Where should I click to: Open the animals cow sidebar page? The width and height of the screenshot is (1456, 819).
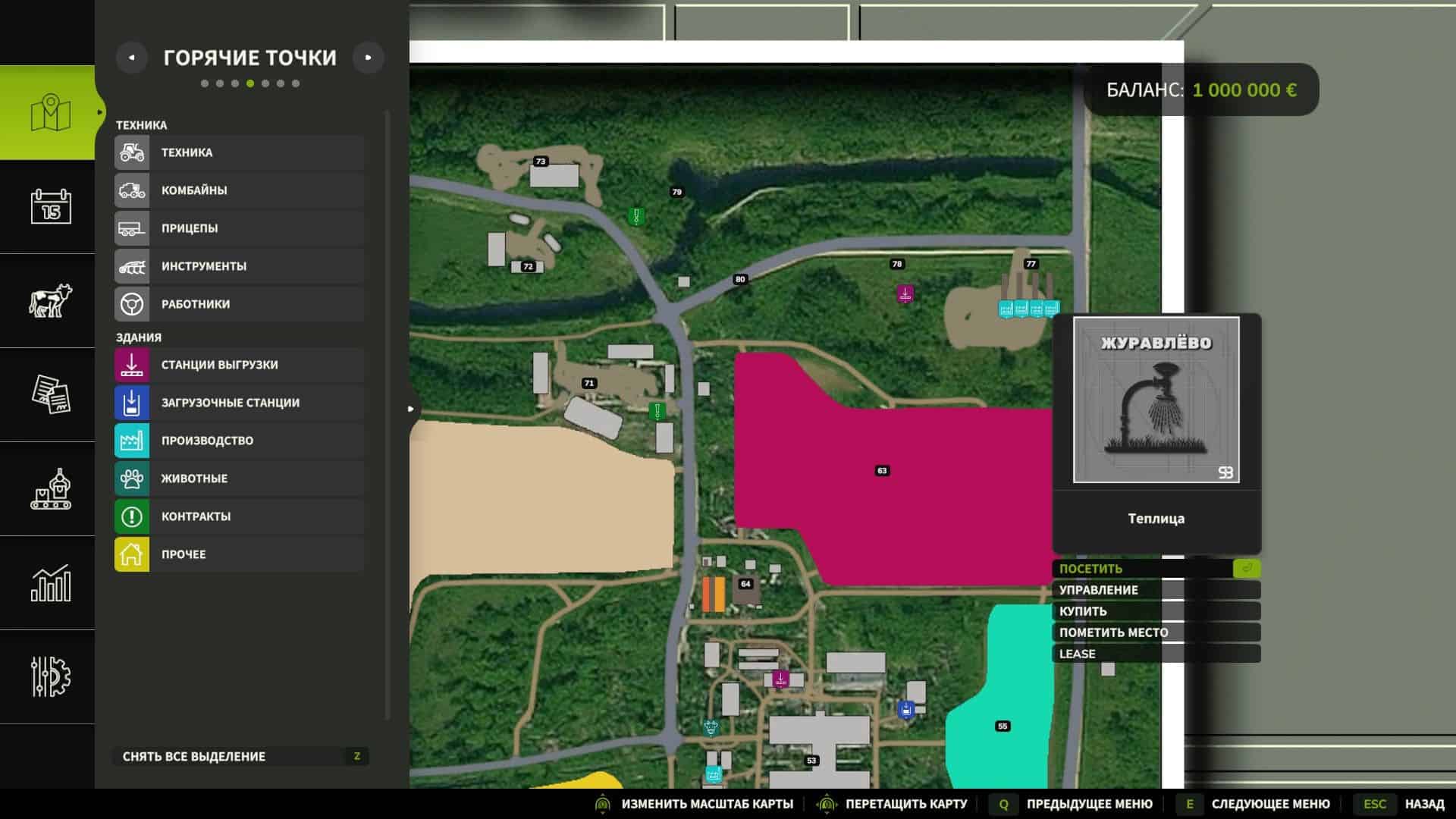pyautogui.click(x=50, y=300)
